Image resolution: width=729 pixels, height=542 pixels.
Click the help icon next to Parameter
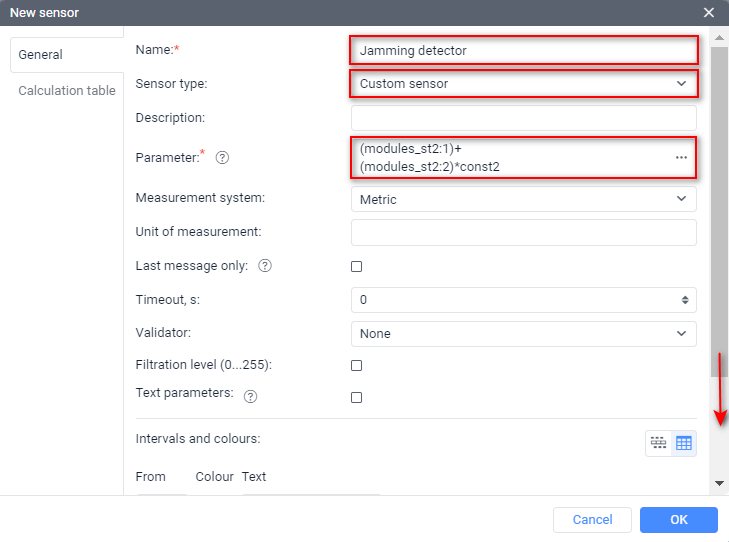click(223, 157)
